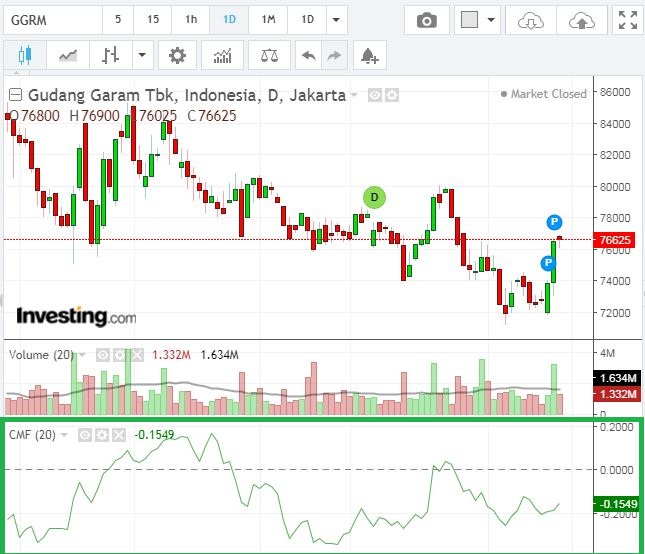Click the red 1.332M volume label
The width and height of the screenshot is (645, 554).
pos(617,394)
